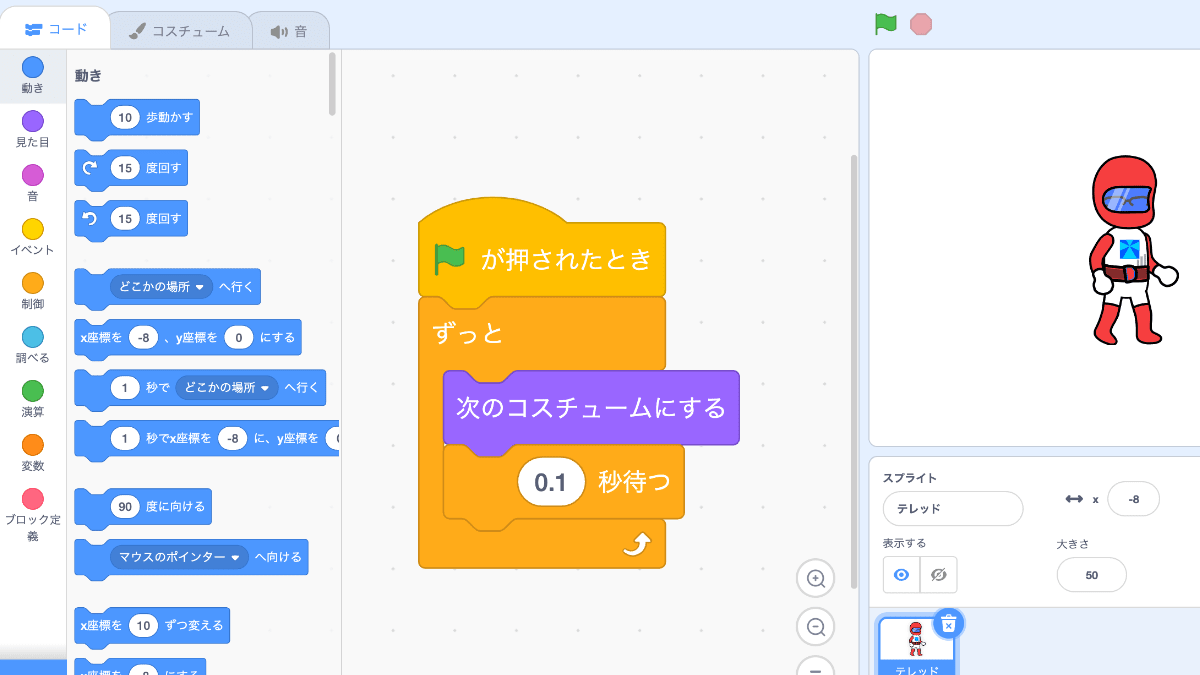Select the ブロック定義 category
This screenshot has height=675, width=1200.
tap(33, 515)
